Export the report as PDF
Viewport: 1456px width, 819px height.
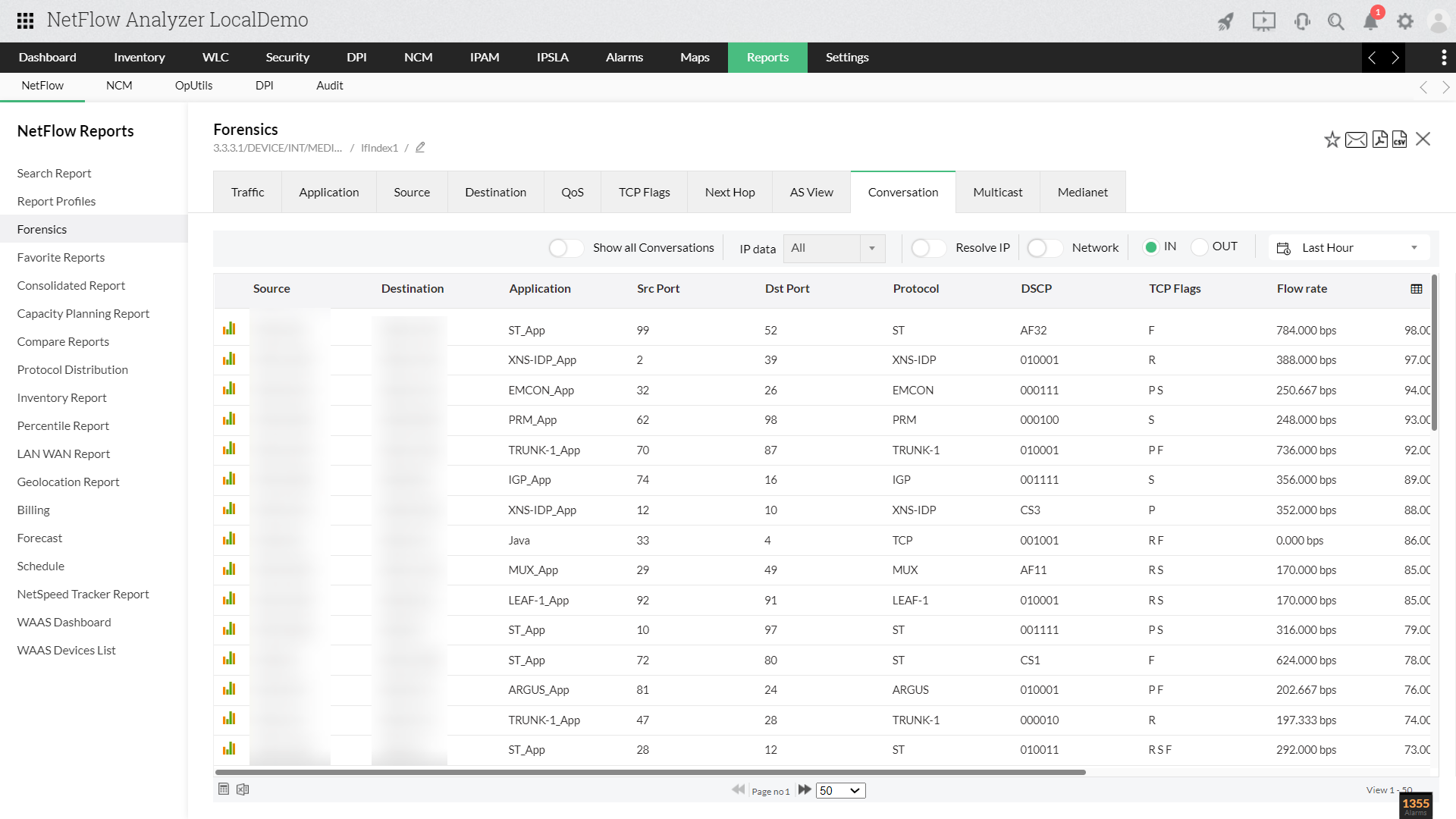click(x=1379, y=140)
